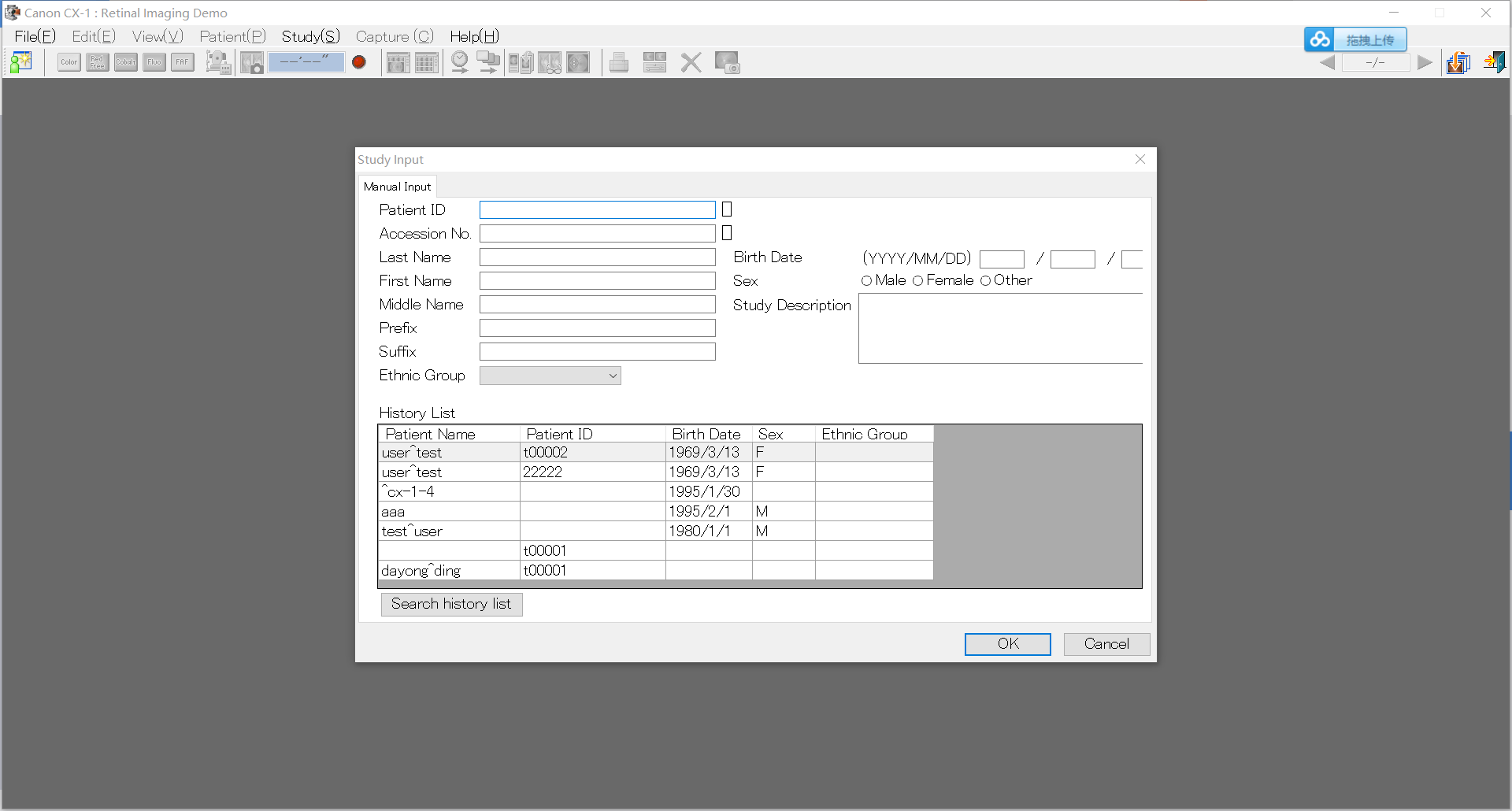Open the Edit menu

[94, 36]
